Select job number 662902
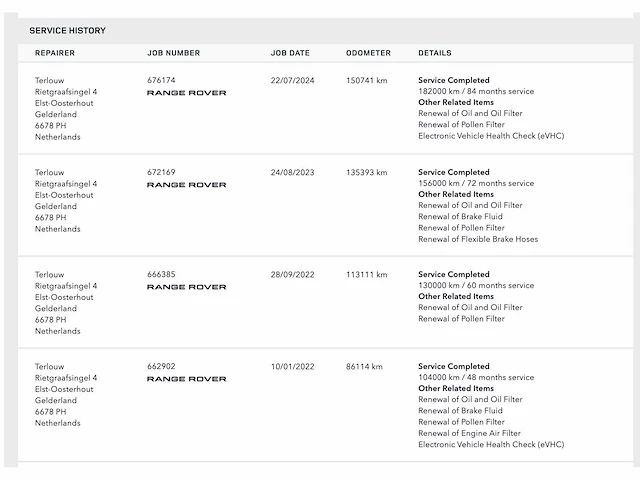 click(x=161, y=366)
